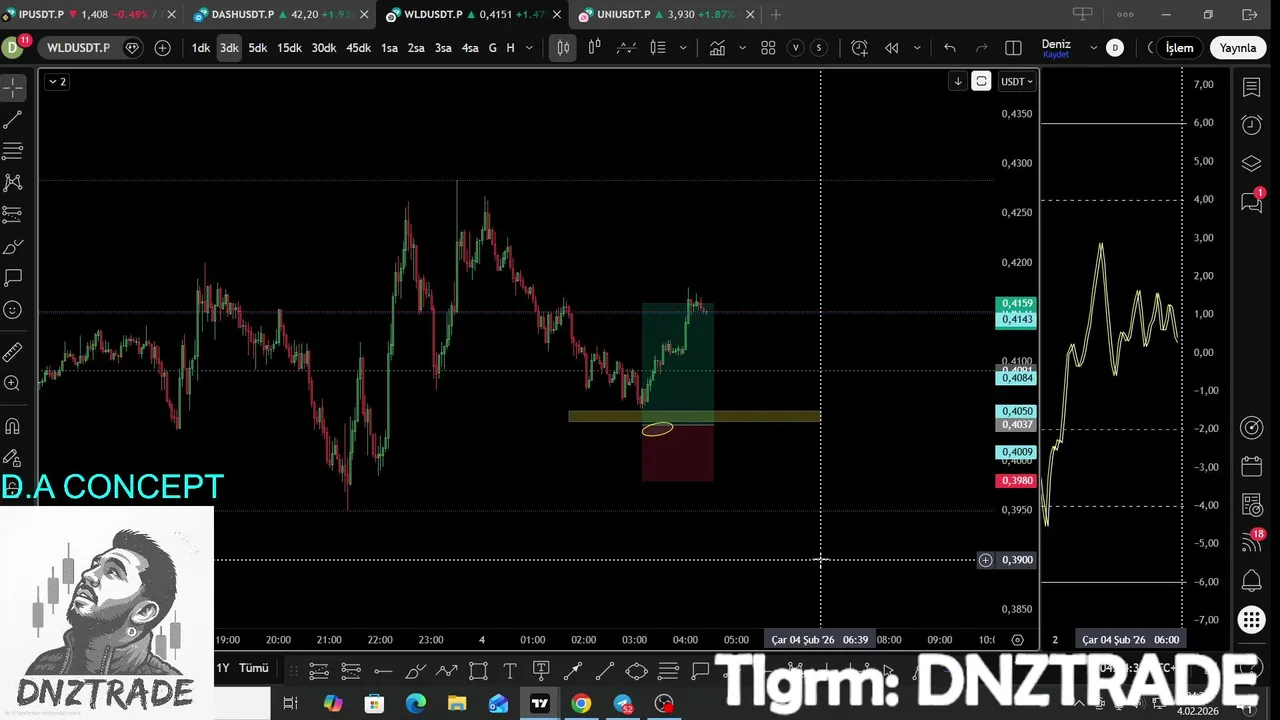Select the 1dk timeframe
The height and width of the screenshot is (720, 1280).
click(x=201, y=48)
